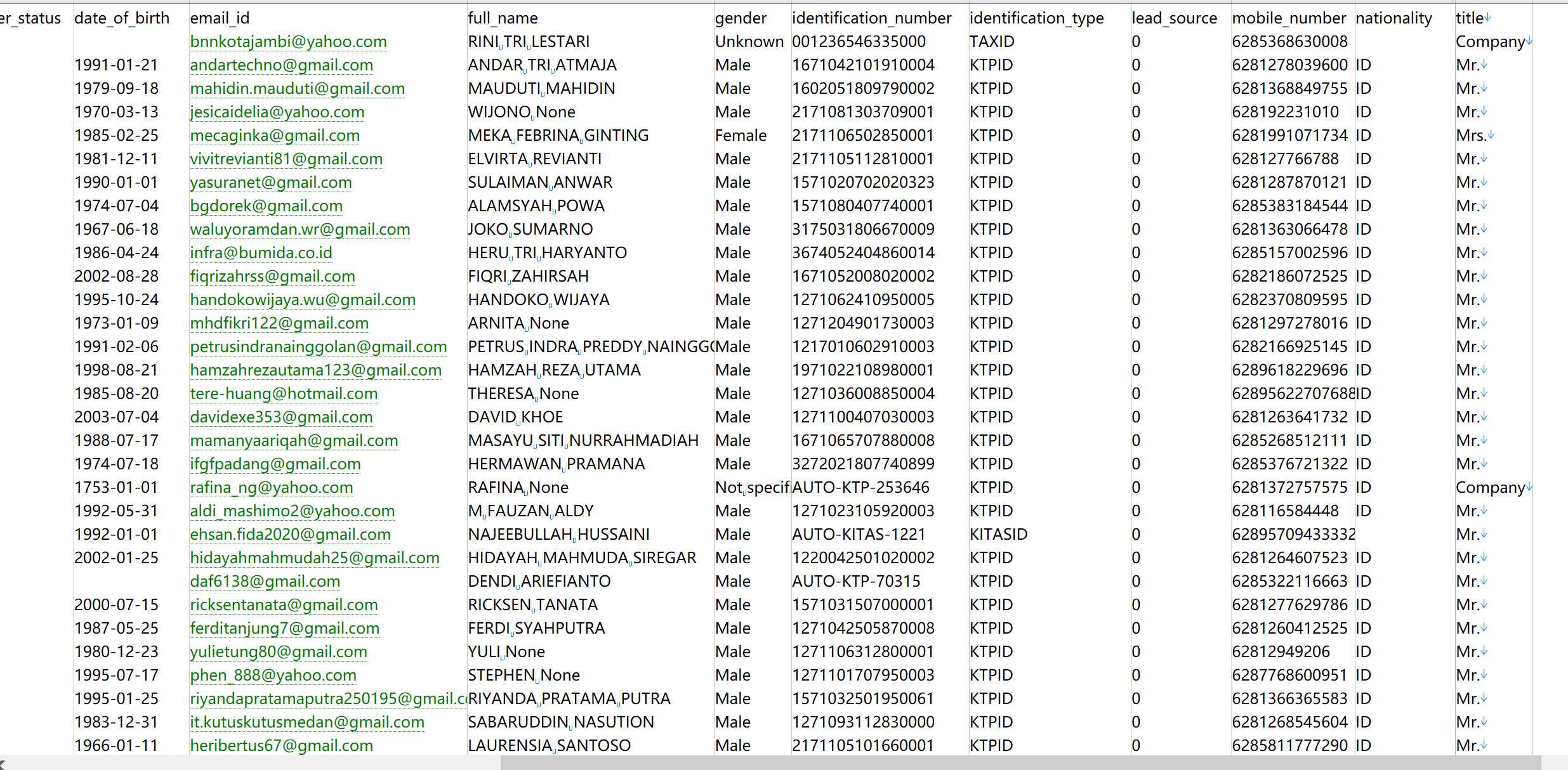Select the title column header
Screen dimensions: 1568x770
[1469, 18]
